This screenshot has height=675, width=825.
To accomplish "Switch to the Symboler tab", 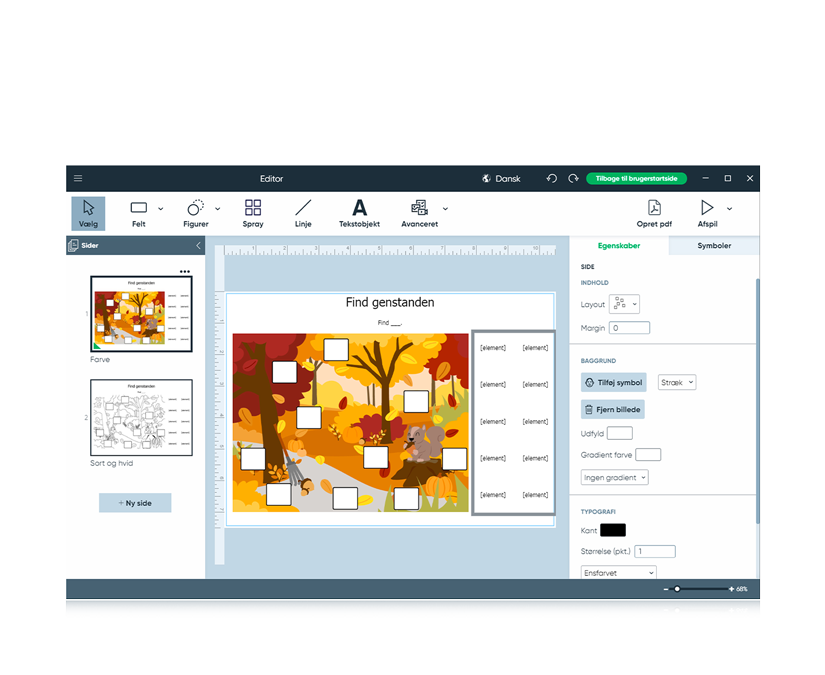I will [x=713, y=246].
